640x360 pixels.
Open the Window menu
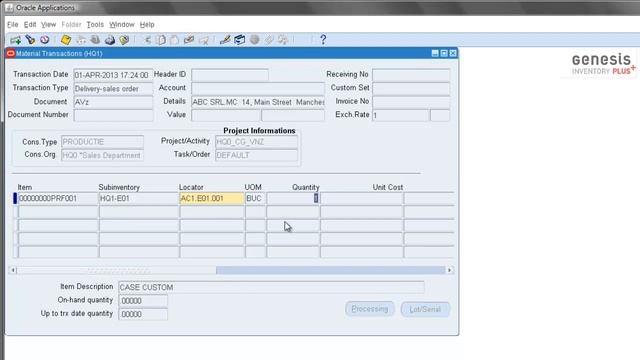[122, 24]
